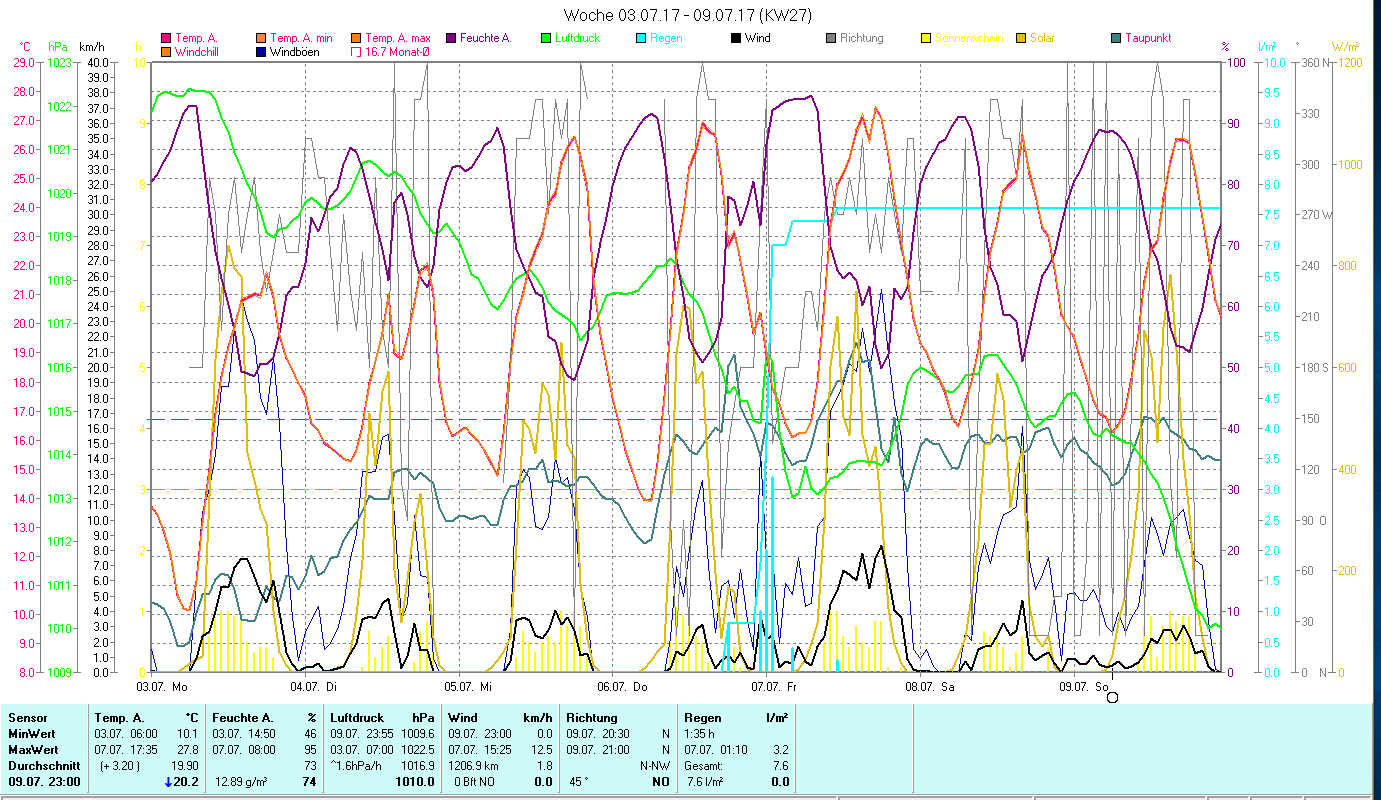Screen dimensions: 1381x800
Task: Click the 'Solar' legend label
Action: 1042,38
